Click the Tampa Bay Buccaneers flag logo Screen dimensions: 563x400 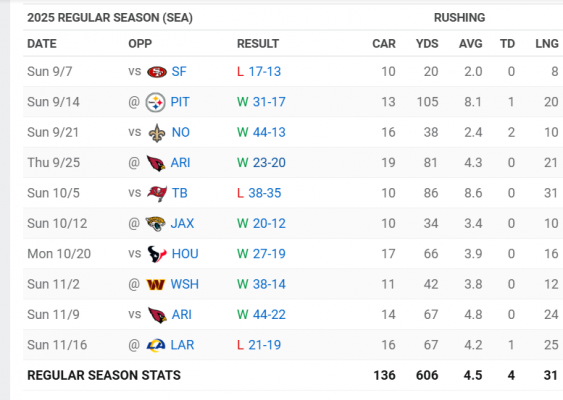(157, 194)
